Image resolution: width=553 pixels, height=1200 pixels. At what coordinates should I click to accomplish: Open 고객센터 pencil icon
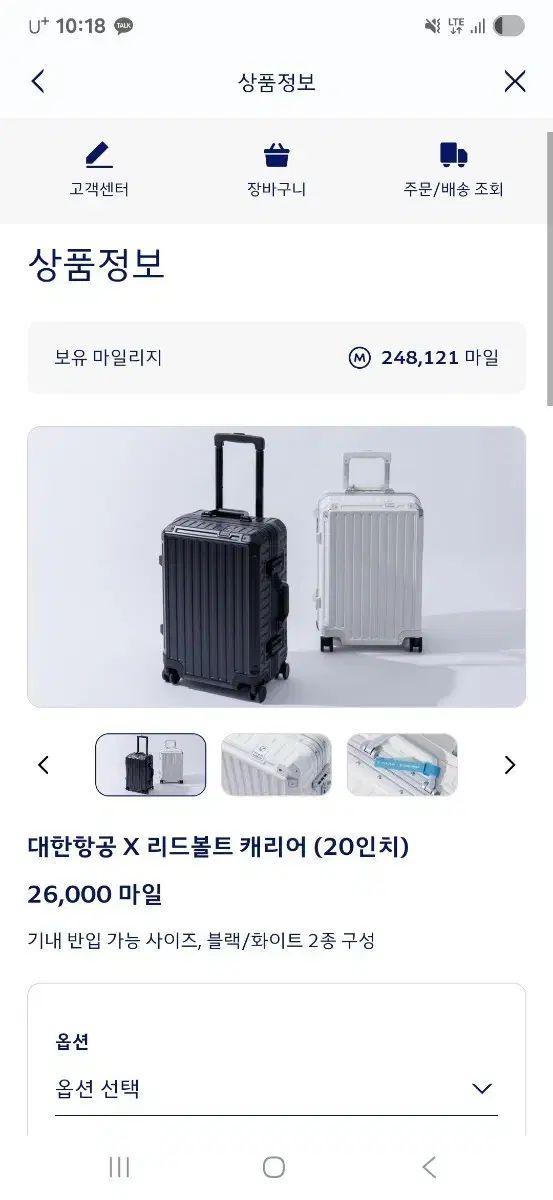[99, 155]
